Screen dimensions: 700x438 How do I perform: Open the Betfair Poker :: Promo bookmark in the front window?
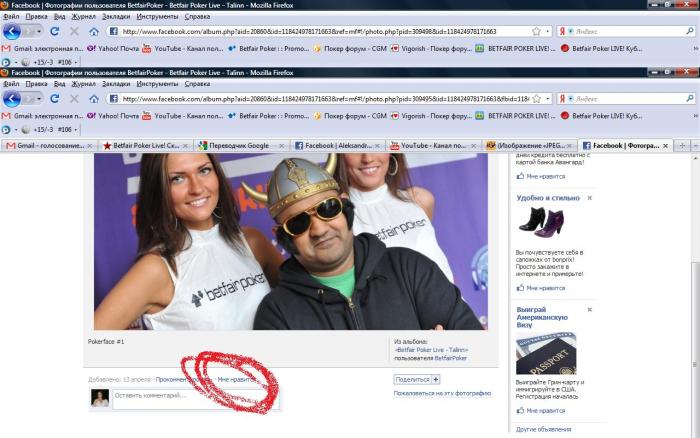click(268, 116)
